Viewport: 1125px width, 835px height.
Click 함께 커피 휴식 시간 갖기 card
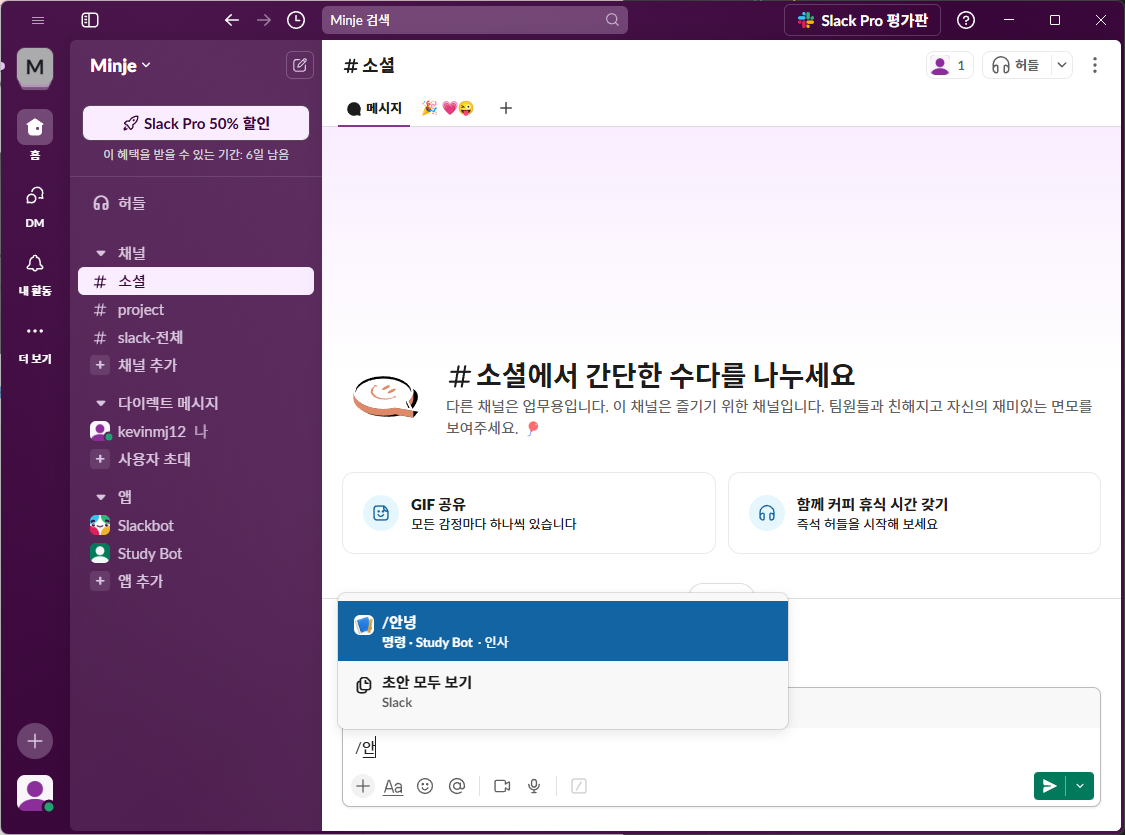coord(914,513)
